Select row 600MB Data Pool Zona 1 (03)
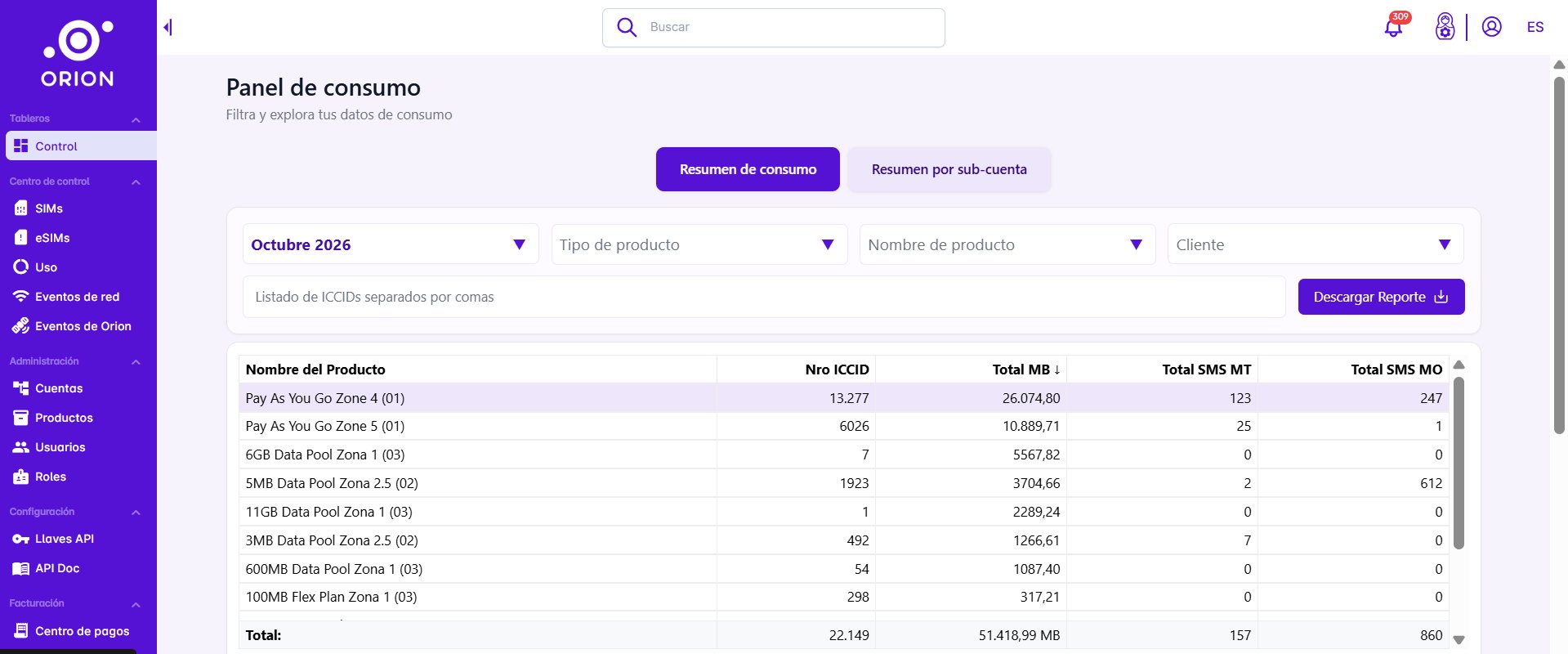The height and width of the screenshot is (654, 1568). pyautogui.click(x=844, y=569)
